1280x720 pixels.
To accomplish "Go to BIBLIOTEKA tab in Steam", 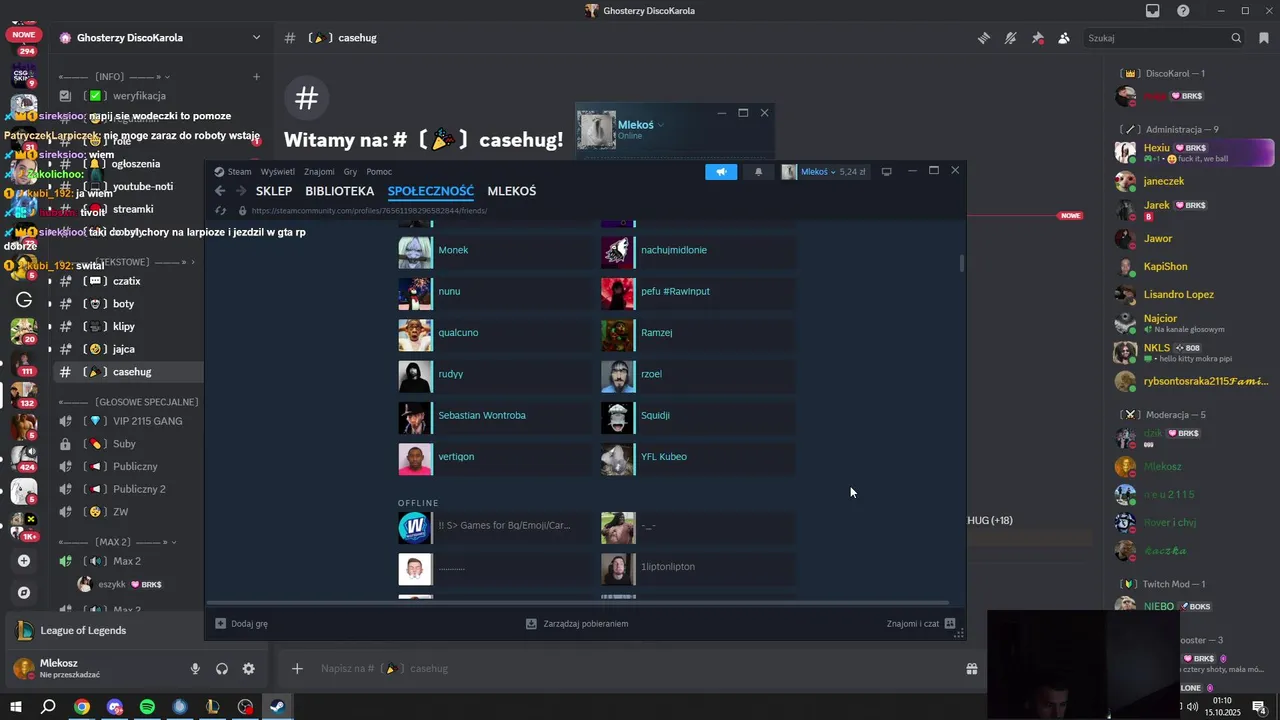I will coord(340,191).
